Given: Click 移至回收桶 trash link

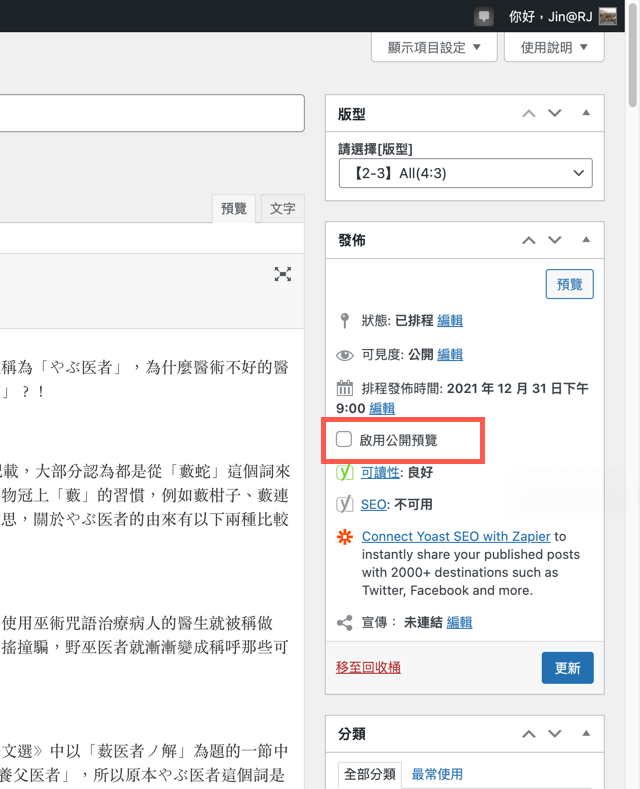Looking at the screenshot, I should pyautogui.click(x=368, y=668).
